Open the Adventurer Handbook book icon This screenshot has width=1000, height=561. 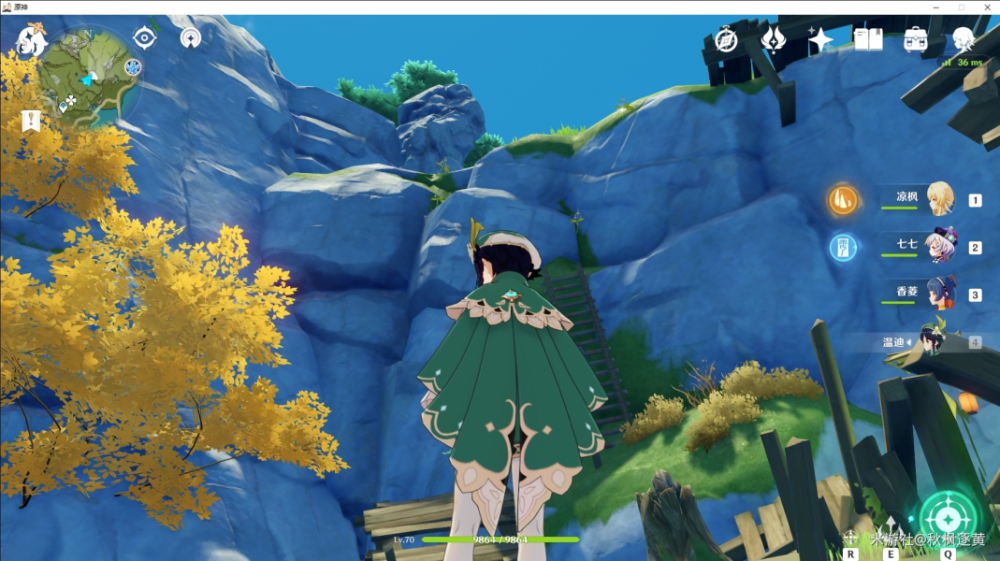868,40
